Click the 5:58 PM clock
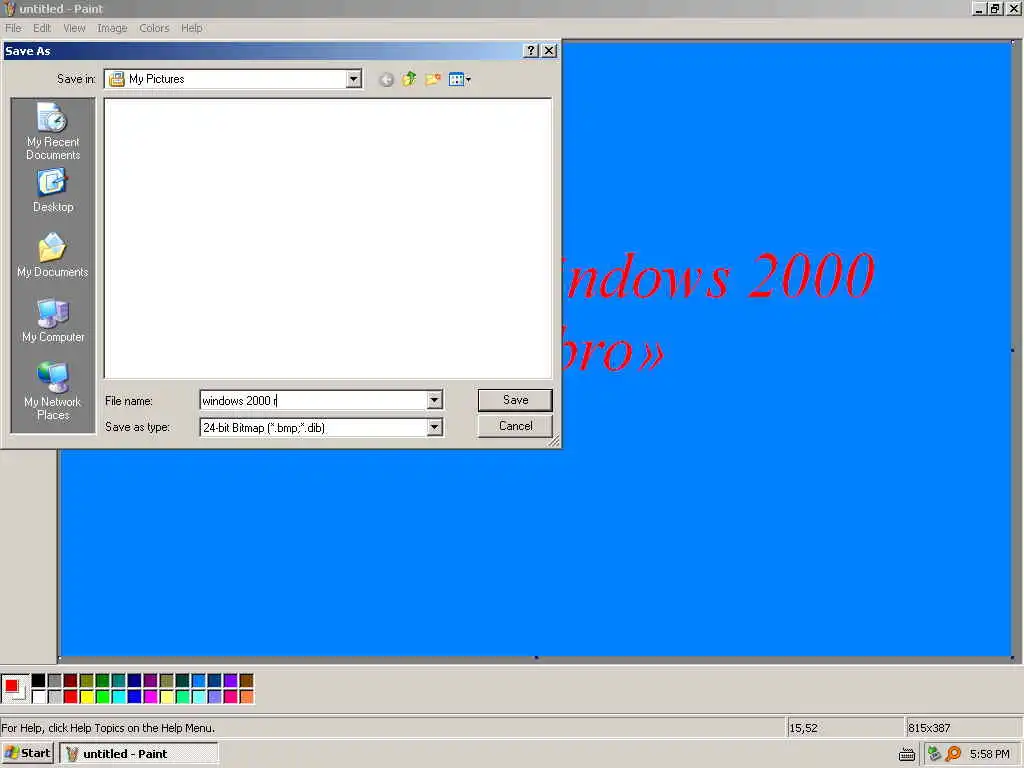 click(x=990, y=754)
